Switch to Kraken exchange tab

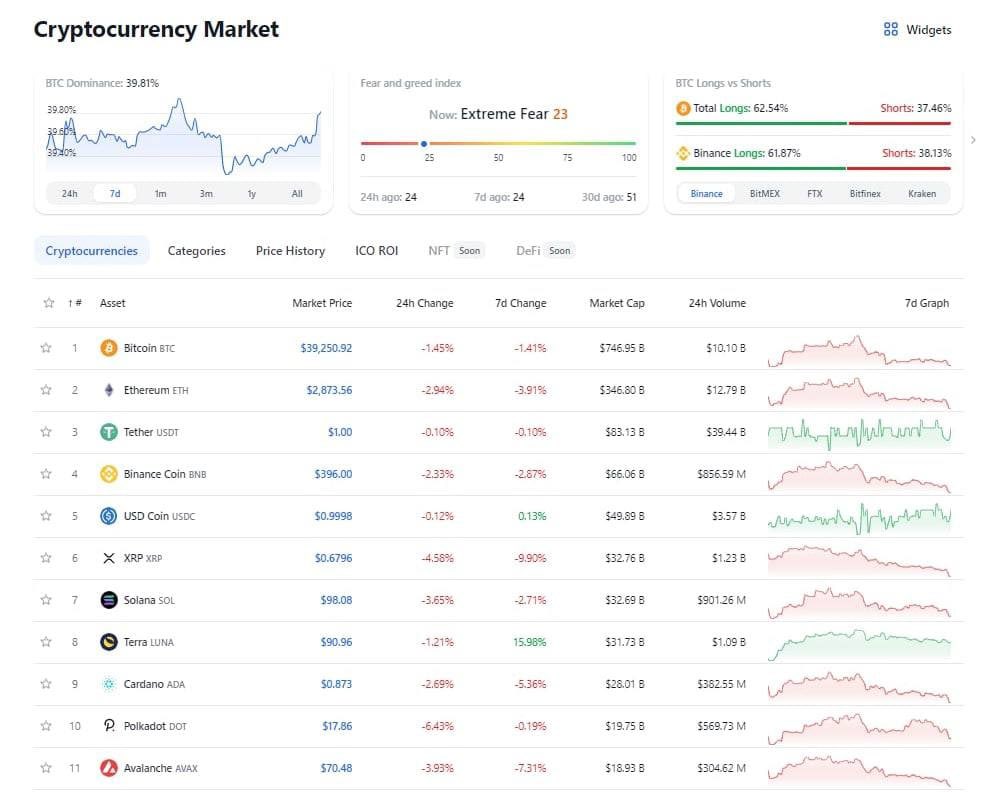click(922, 194)
